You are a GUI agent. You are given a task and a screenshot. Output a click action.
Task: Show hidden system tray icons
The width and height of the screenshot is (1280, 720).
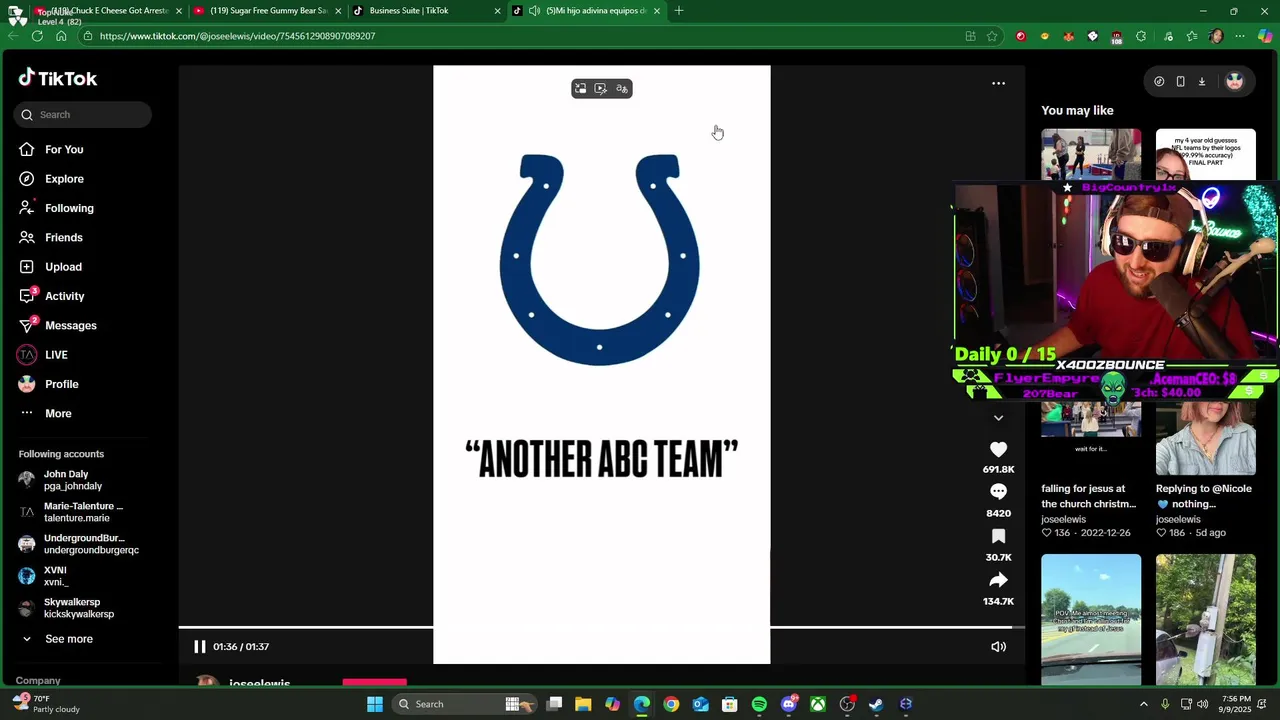(1144, 704)
